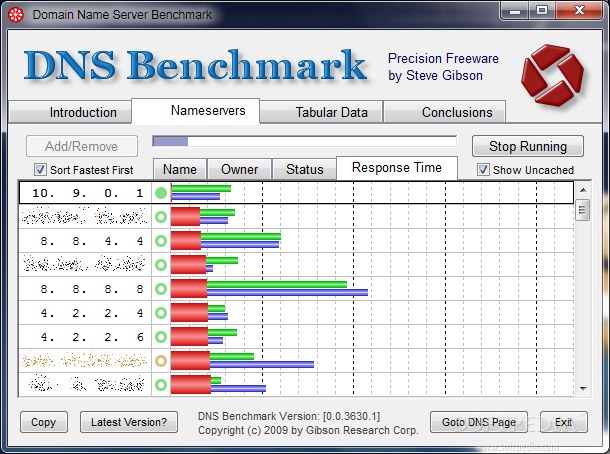Open the Introduction tab
Screen dimensions: 610x454
[70, 112]
